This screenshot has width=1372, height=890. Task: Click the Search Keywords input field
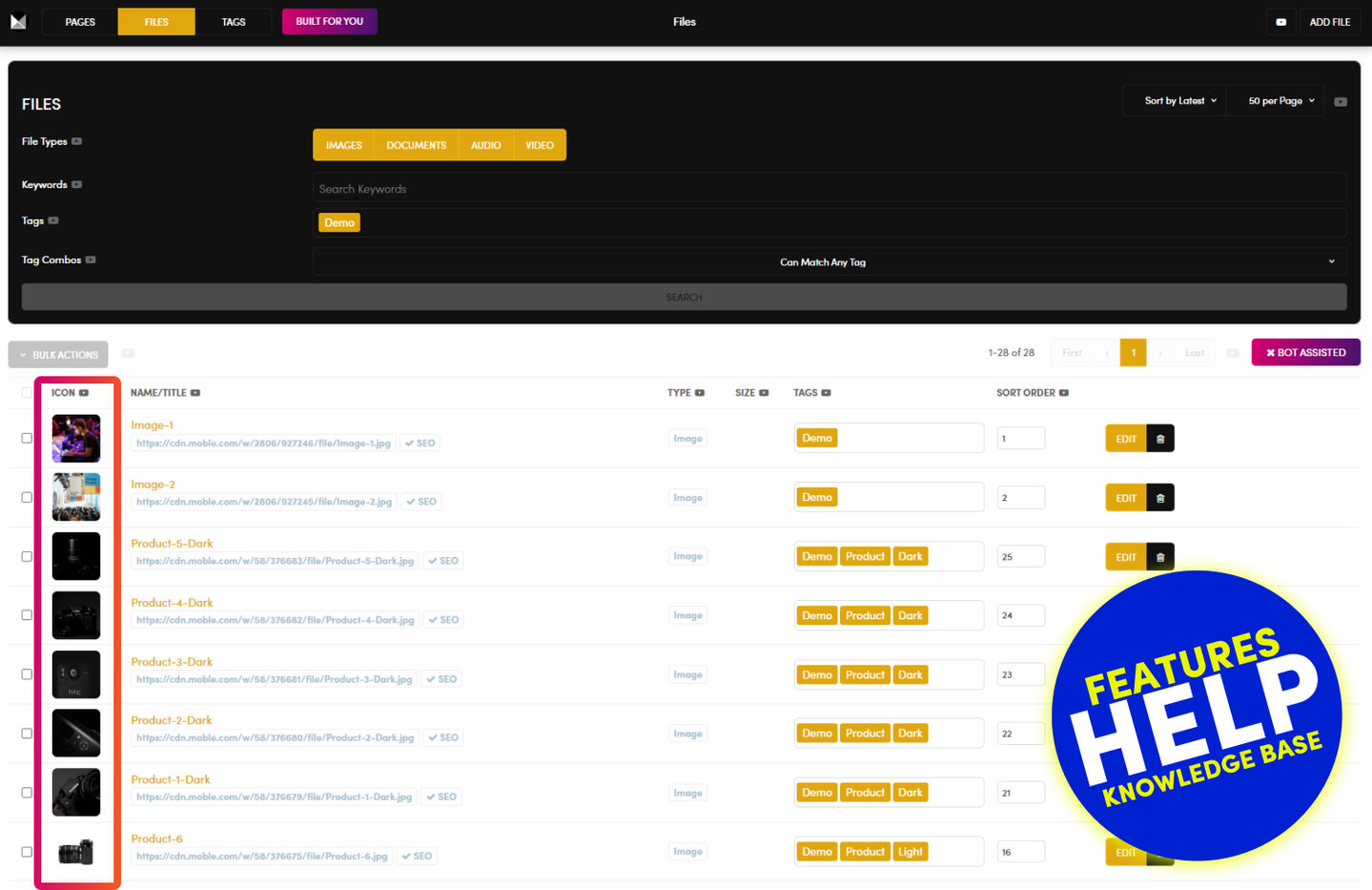(829, 189)
